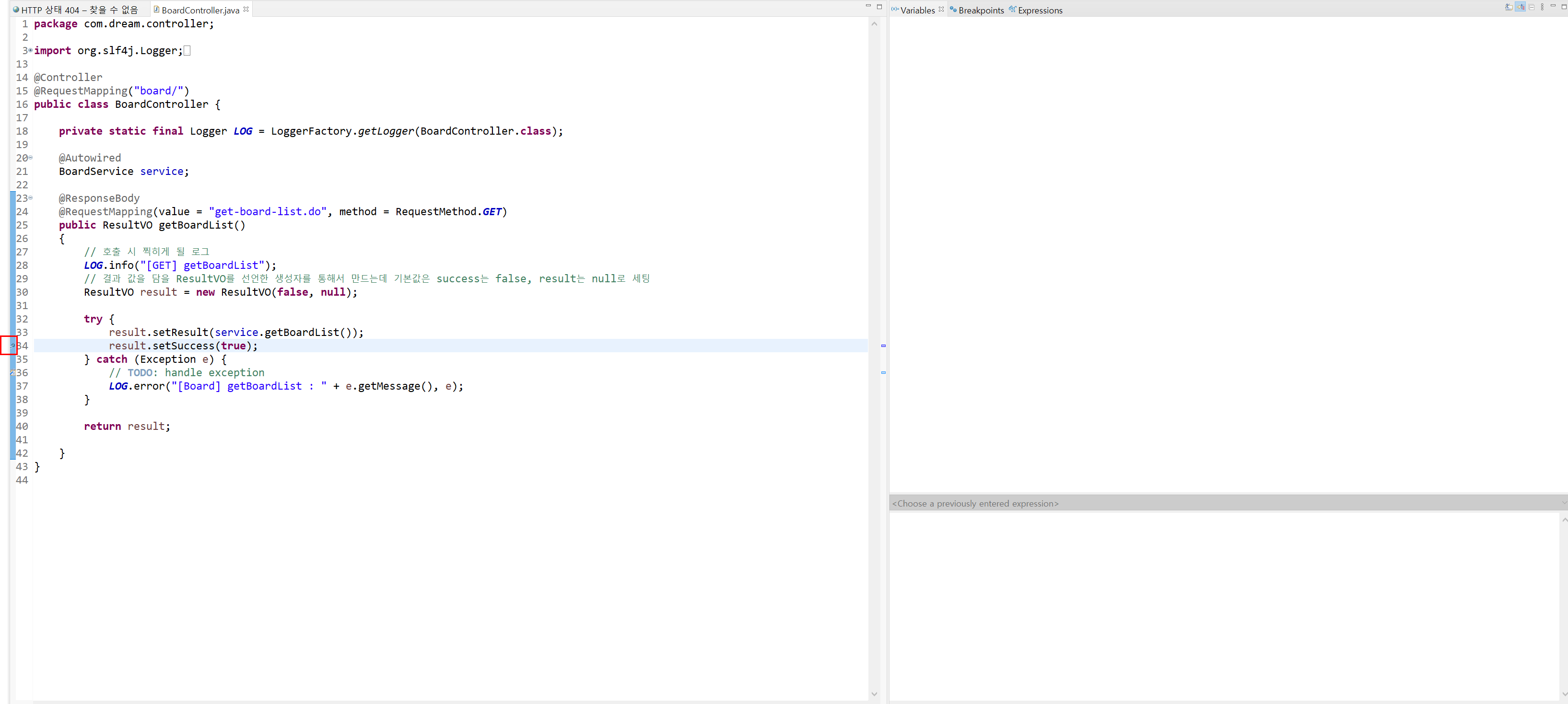Maximize the editor area

(x=879, y=6)
